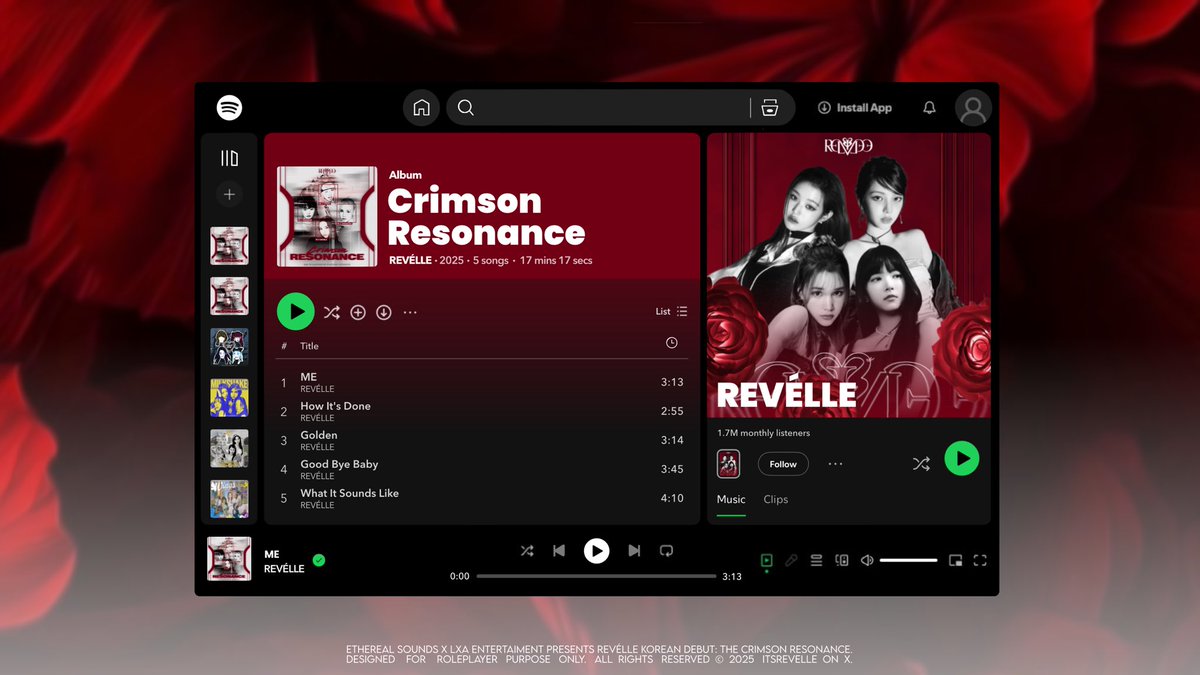Open the Queue icon
Image resolution: width=1200 pixels, height=675 pixels.
(x=816, y=561)
